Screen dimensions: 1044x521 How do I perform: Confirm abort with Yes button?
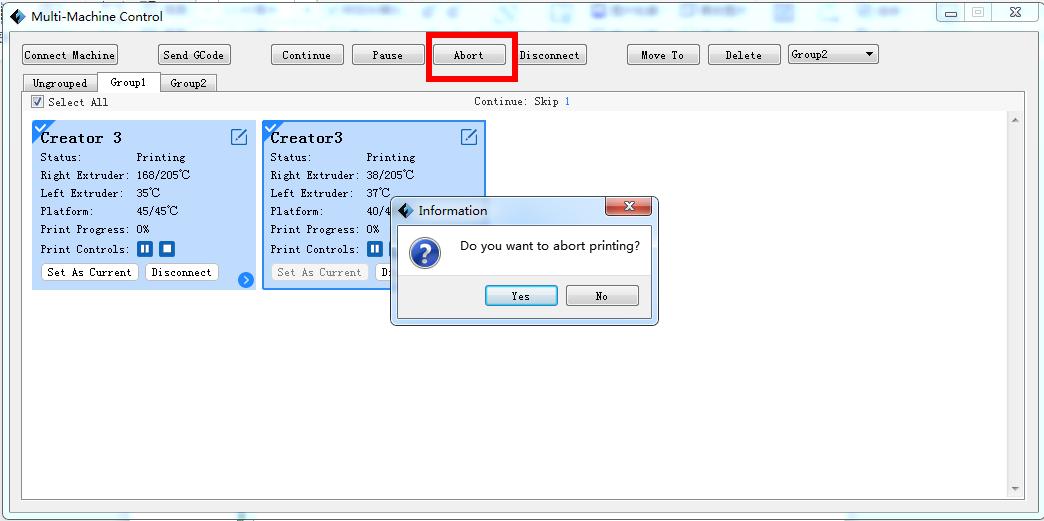[x=521, y=296]
